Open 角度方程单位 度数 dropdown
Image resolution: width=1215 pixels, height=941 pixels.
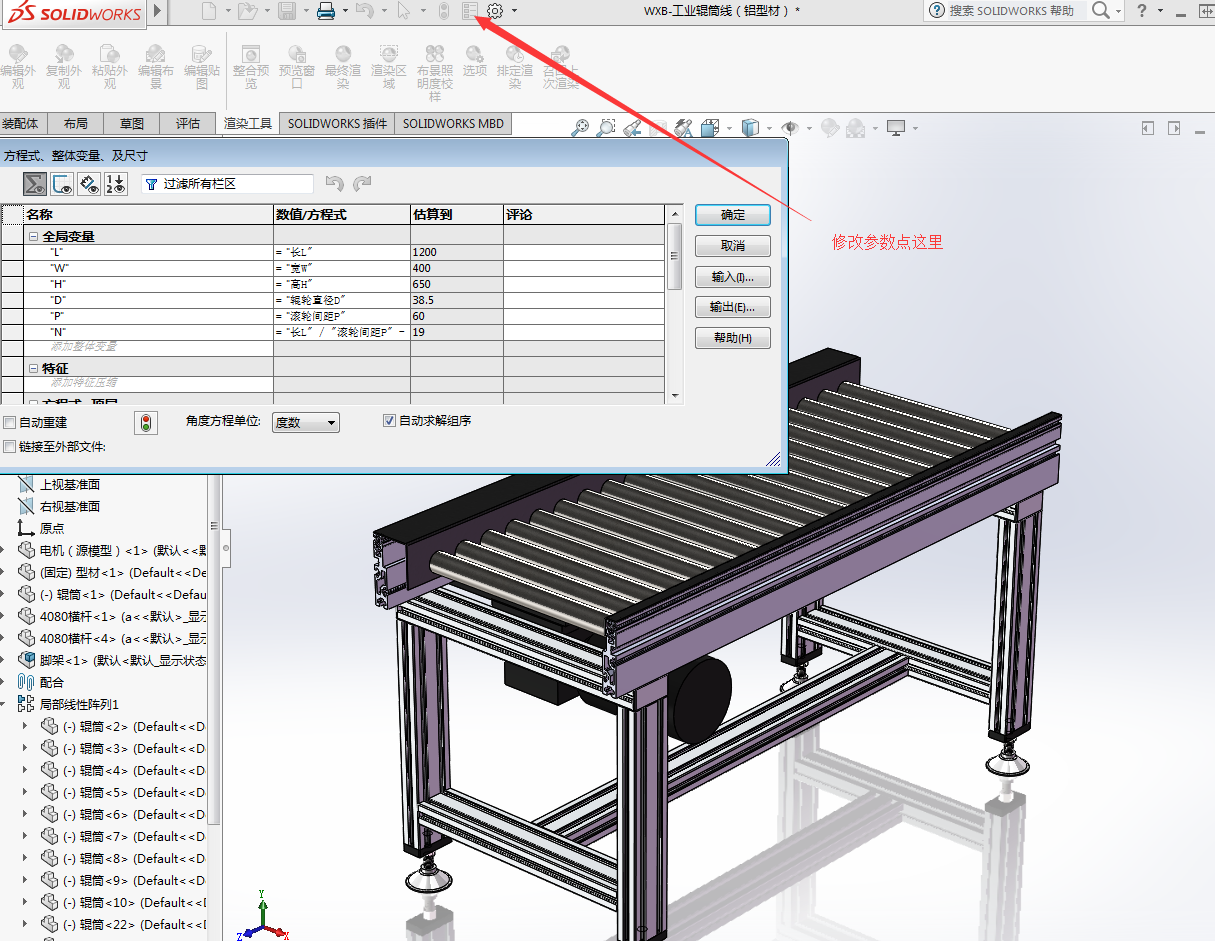coord(305,423)
